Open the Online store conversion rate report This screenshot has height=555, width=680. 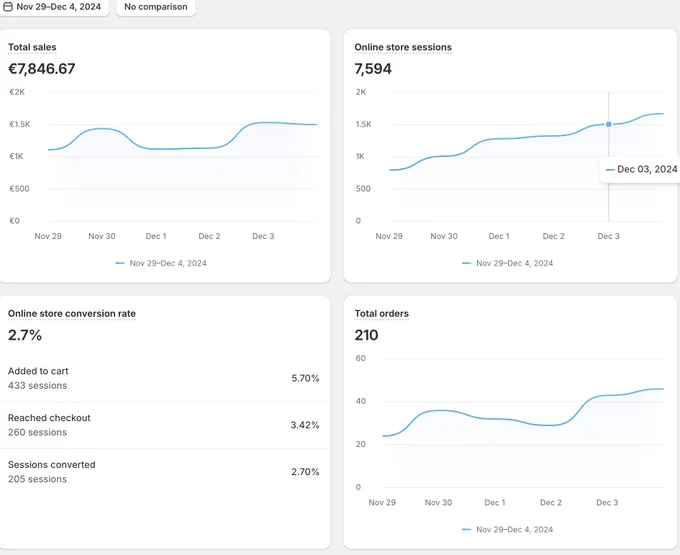[72, 313]
